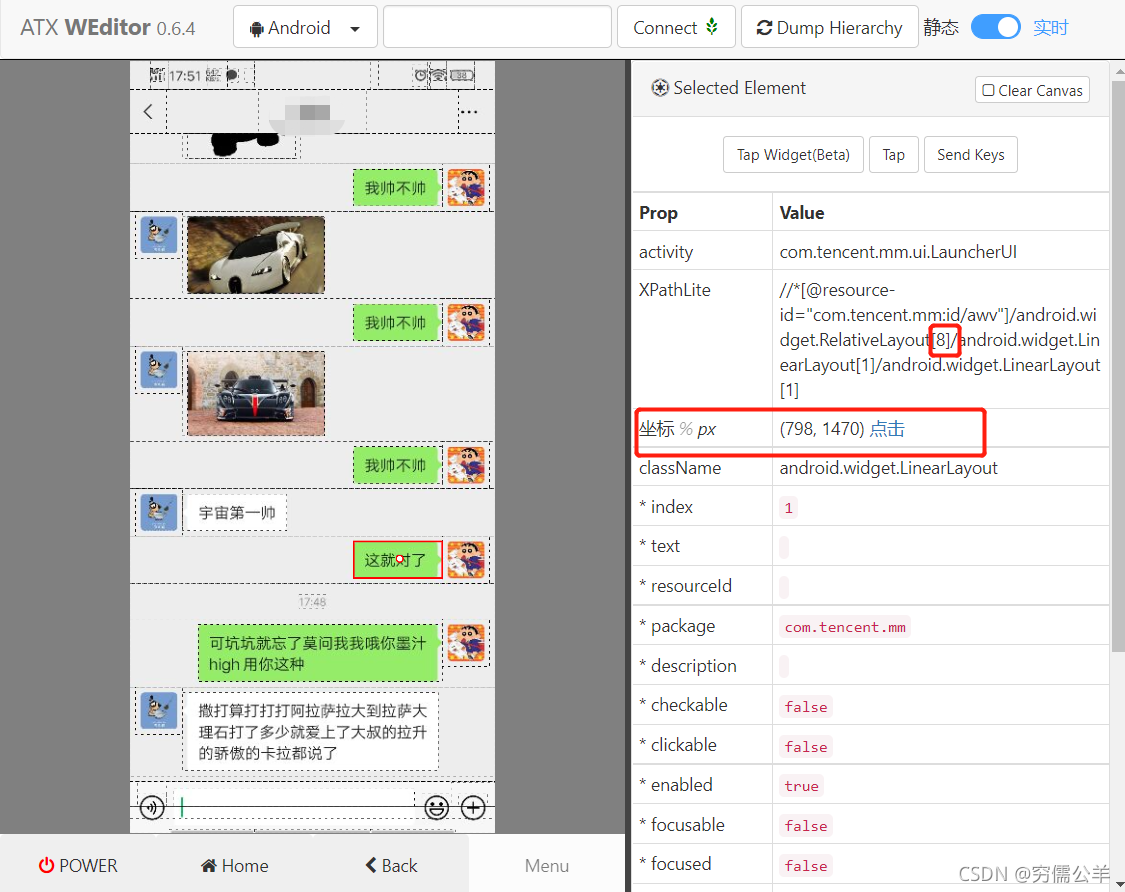Screen dimensions: 1125x892
Task: Tap the back arrow in the phone chat header
Action: coord(148,111)
